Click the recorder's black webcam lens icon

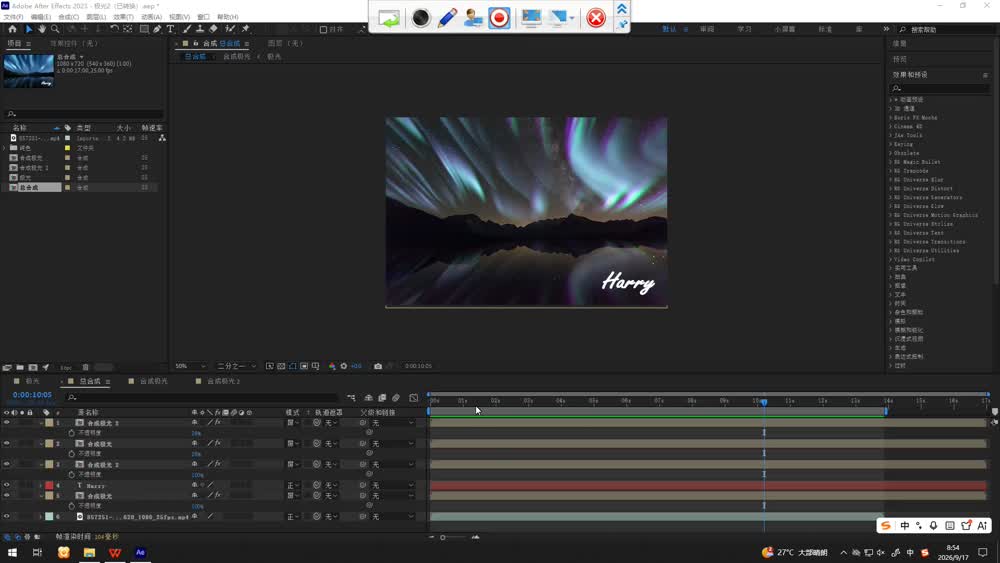point(421,17)
